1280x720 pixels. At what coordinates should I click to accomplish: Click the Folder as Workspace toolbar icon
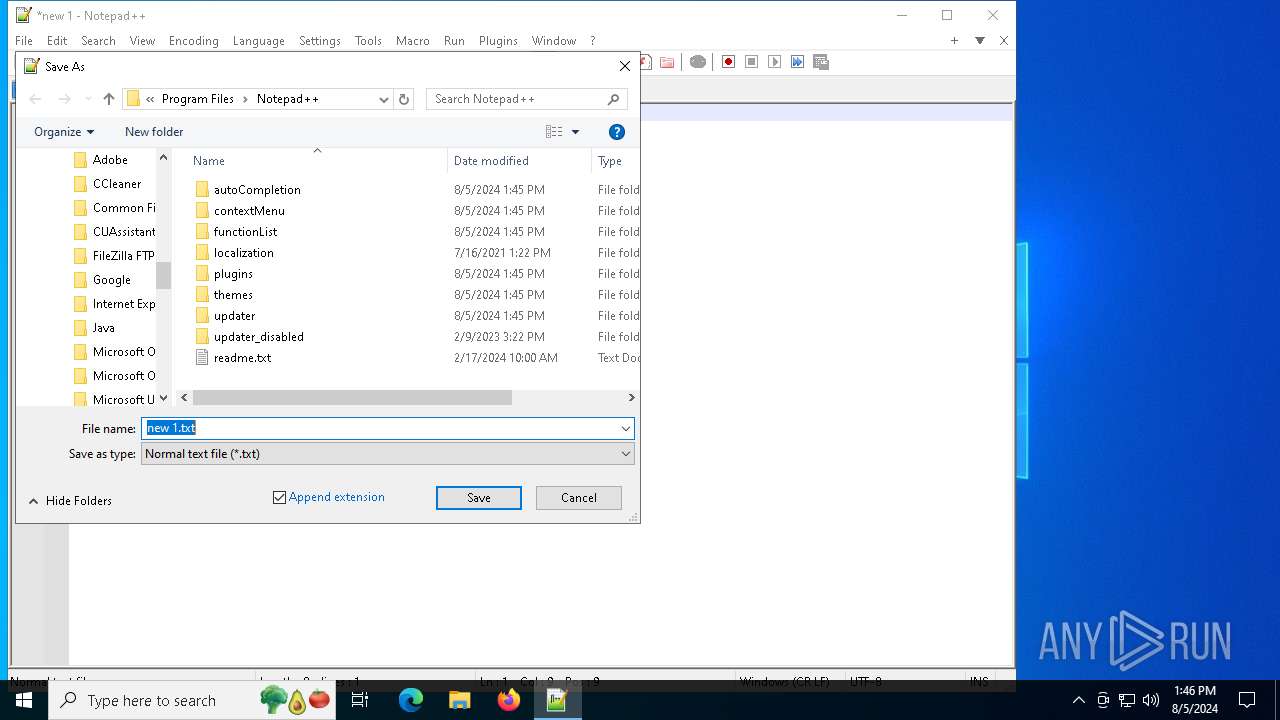(667, 62)
